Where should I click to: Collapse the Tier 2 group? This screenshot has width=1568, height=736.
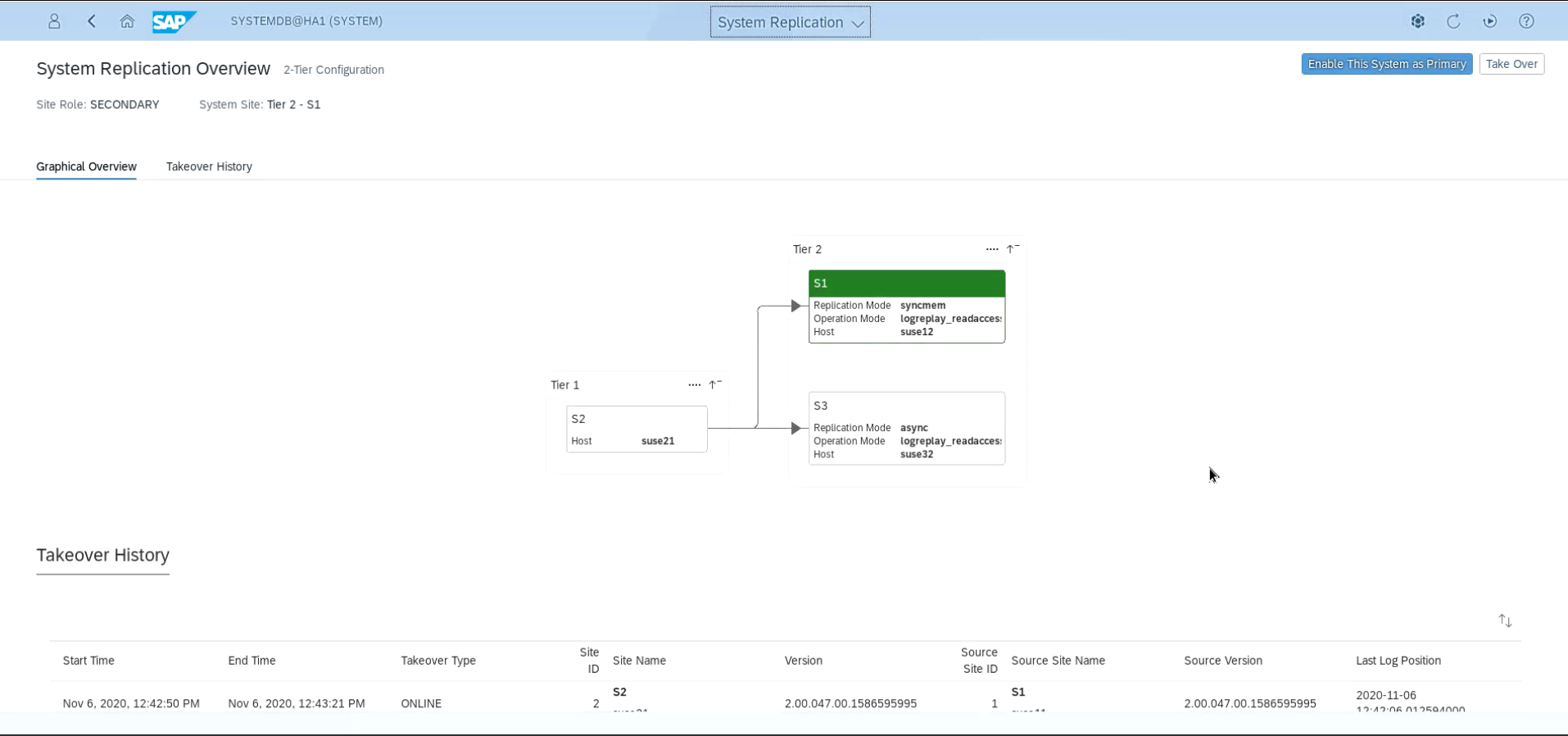click(x=1013, y=248)
